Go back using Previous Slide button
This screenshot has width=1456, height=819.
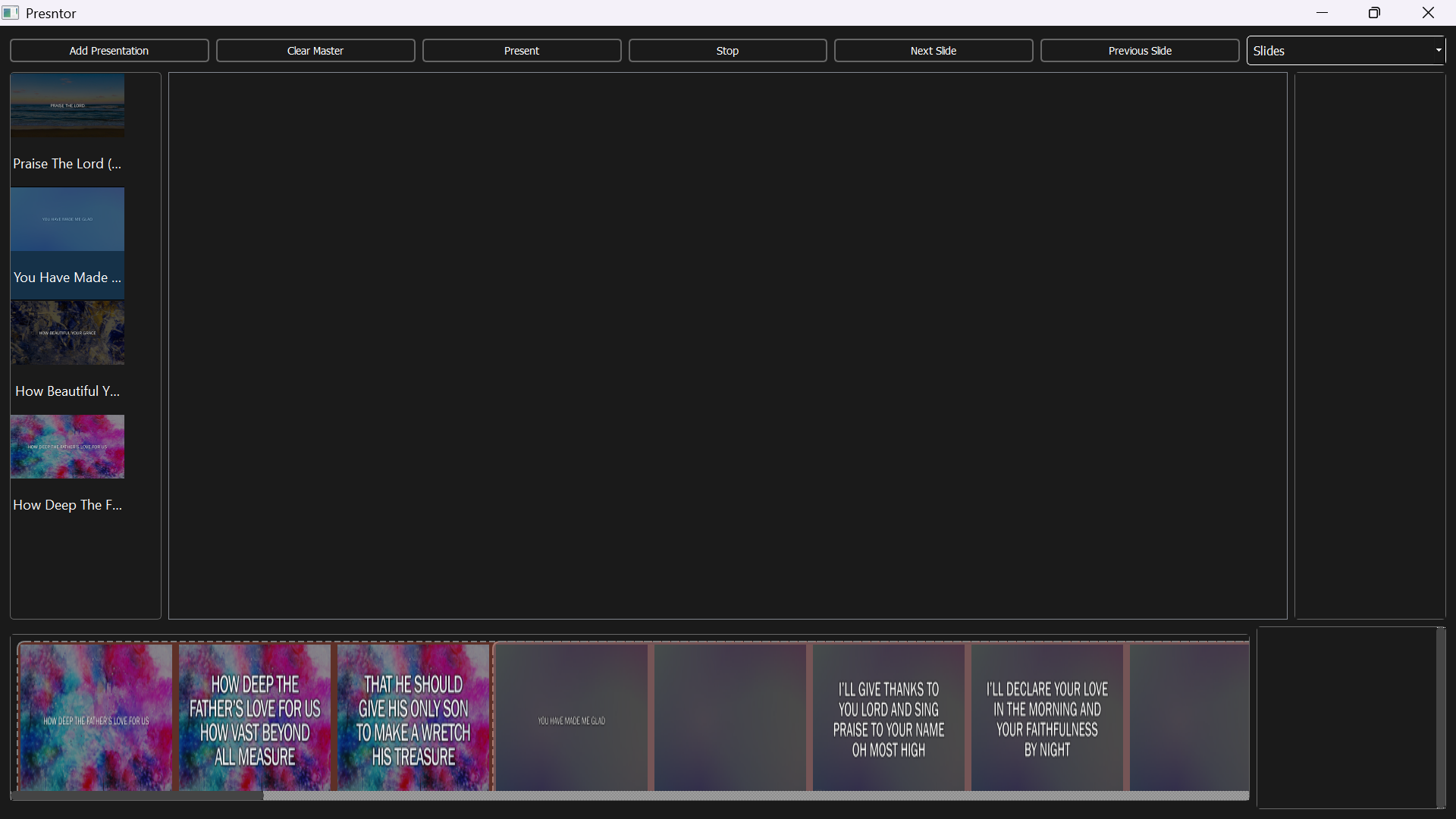[1140, 51]
